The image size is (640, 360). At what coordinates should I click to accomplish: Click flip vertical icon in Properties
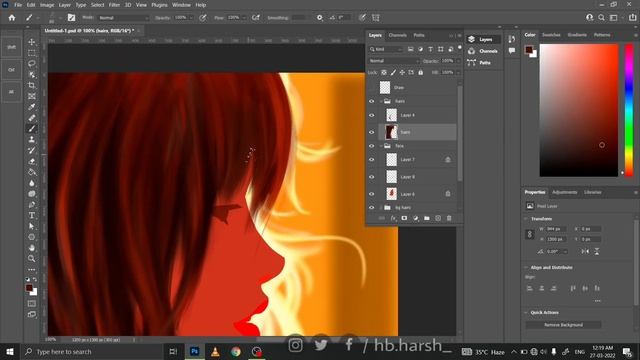(597, 251)
